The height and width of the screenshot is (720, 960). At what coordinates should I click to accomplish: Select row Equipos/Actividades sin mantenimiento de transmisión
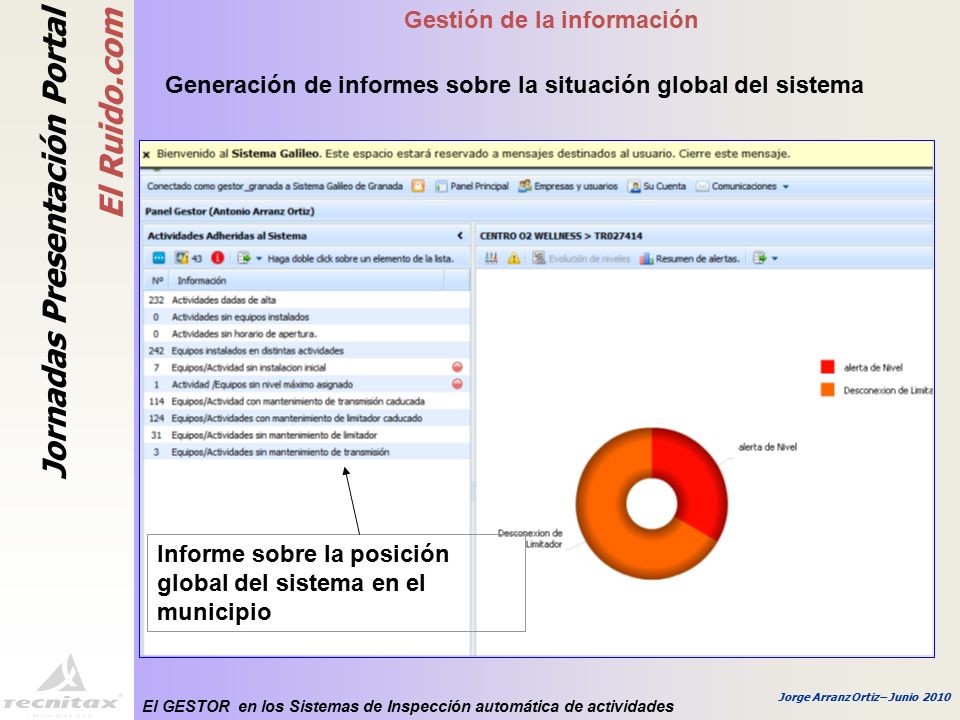tap(307, 452)
